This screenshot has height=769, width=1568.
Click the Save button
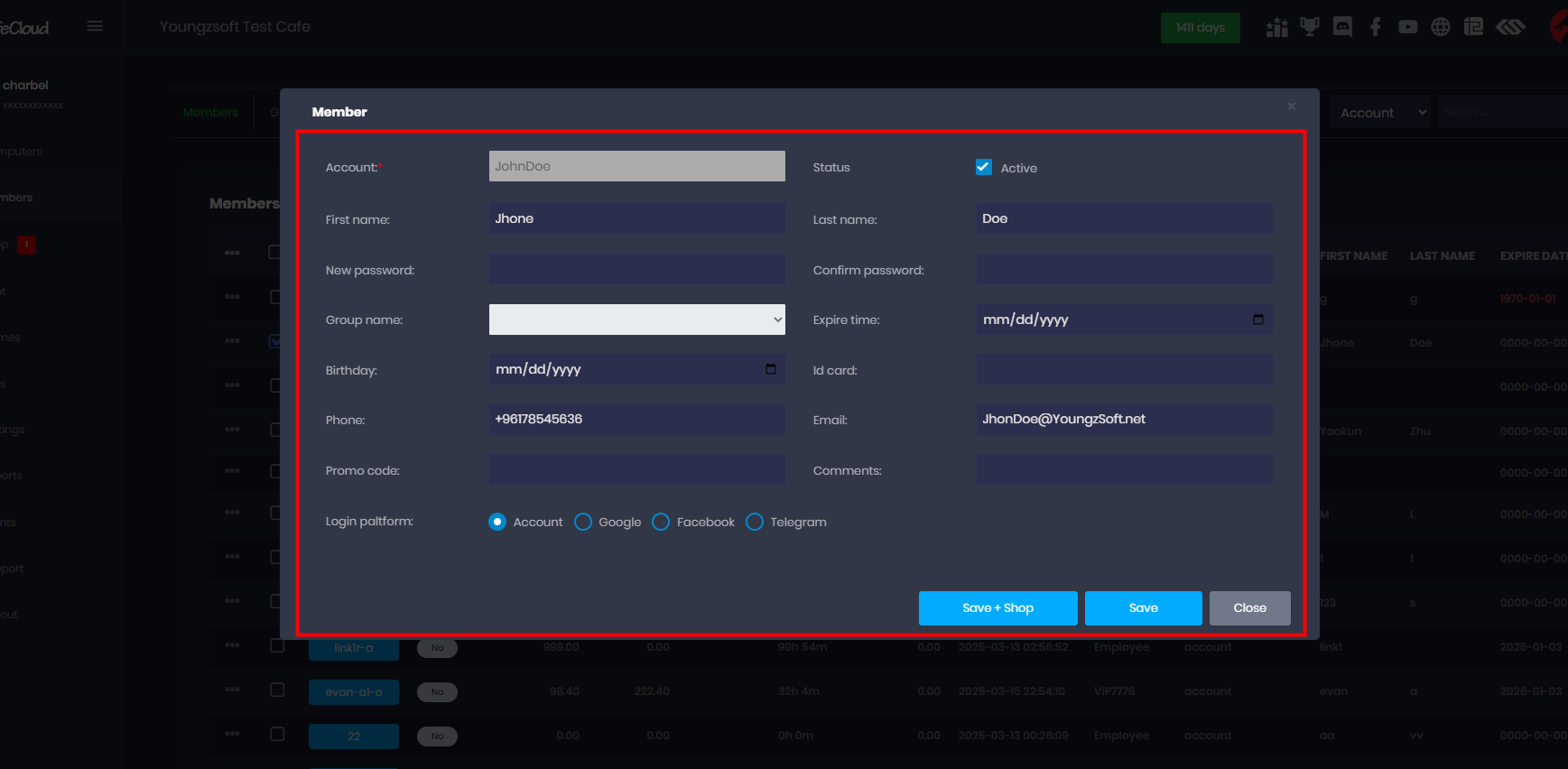pyautogui.click(x=1143, y=608)
